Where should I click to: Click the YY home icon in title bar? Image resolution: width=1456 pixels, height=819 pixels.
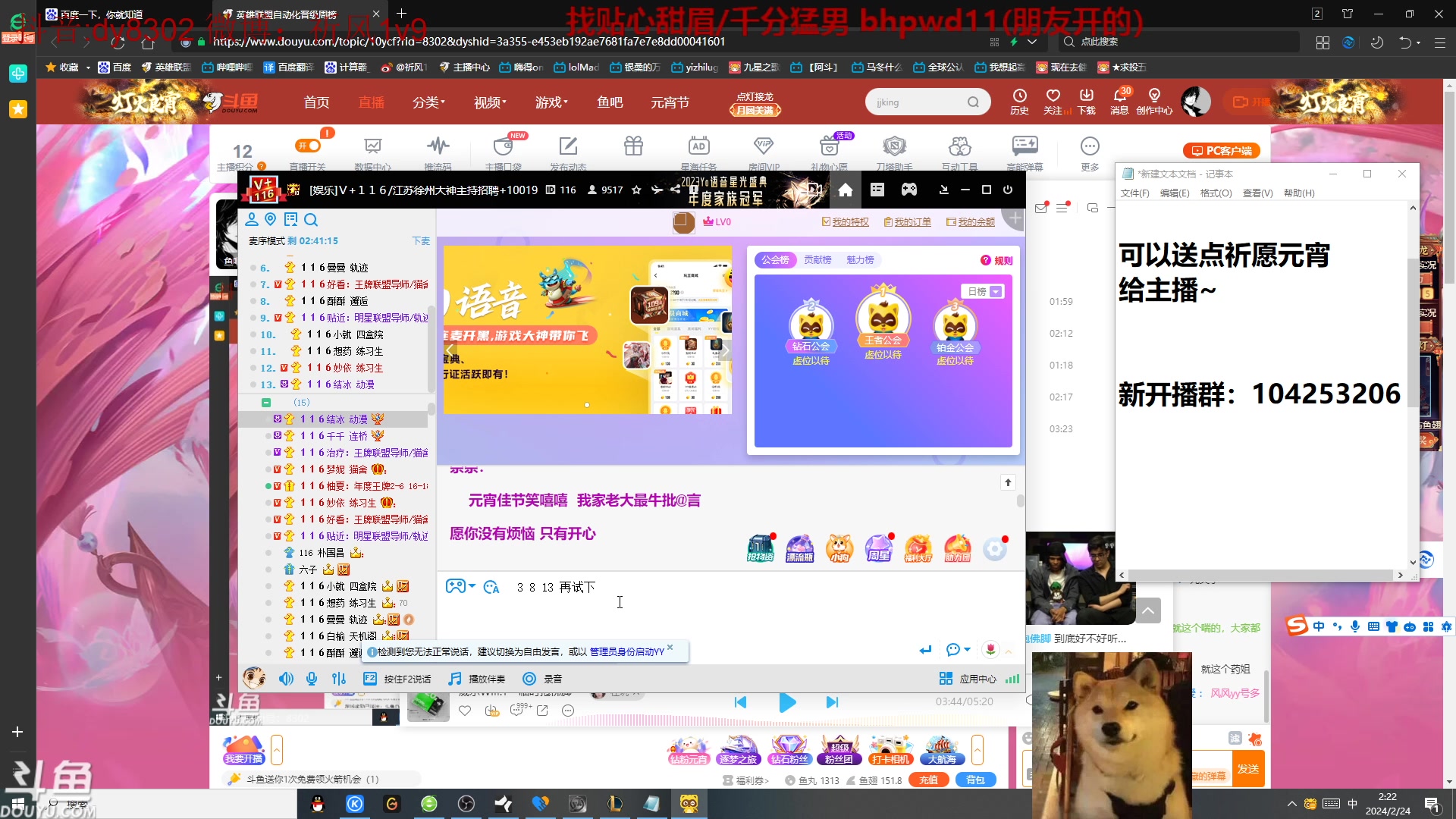846,190
